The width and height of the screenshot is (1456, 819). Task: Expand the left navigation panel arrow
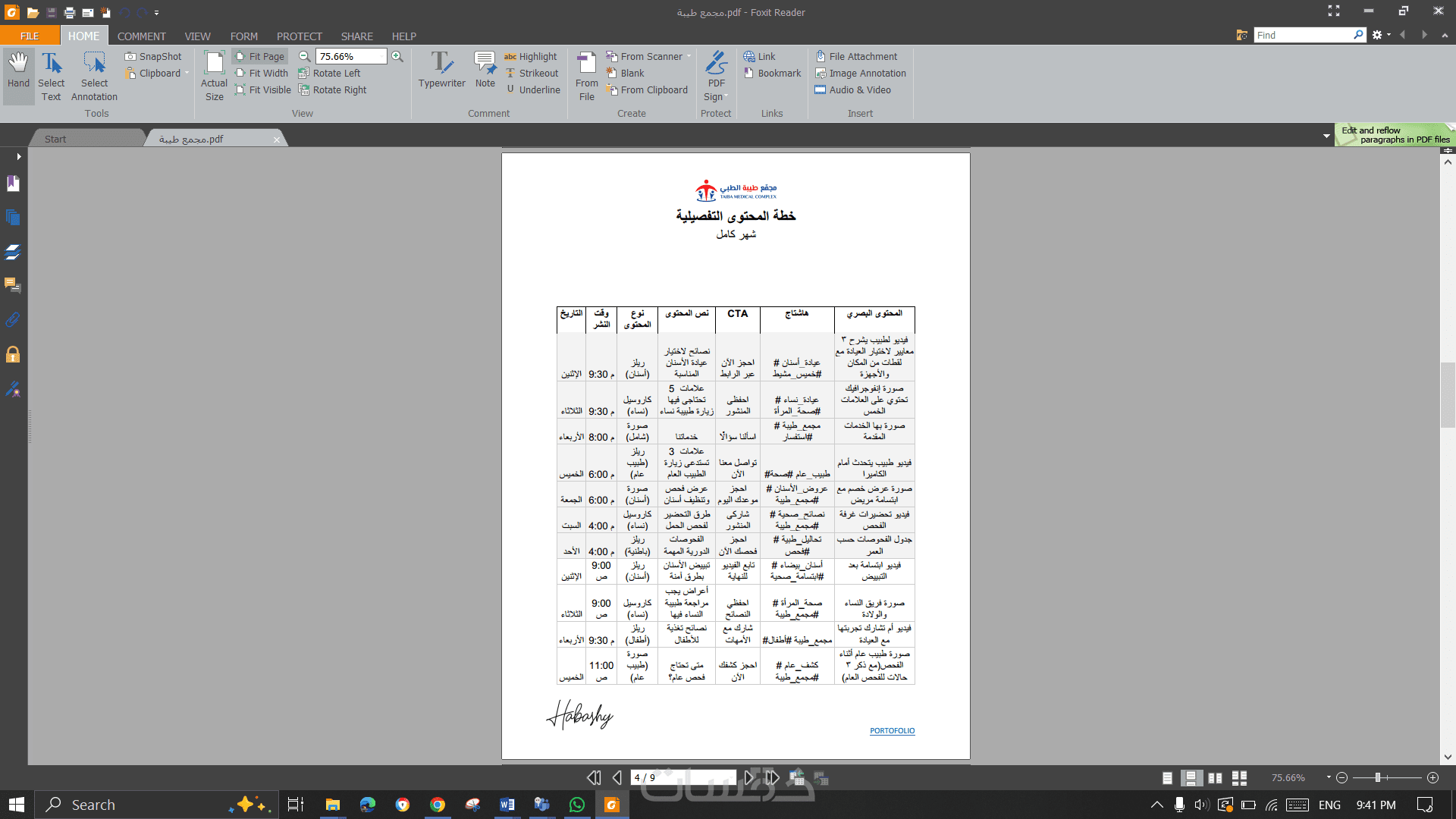19,157
